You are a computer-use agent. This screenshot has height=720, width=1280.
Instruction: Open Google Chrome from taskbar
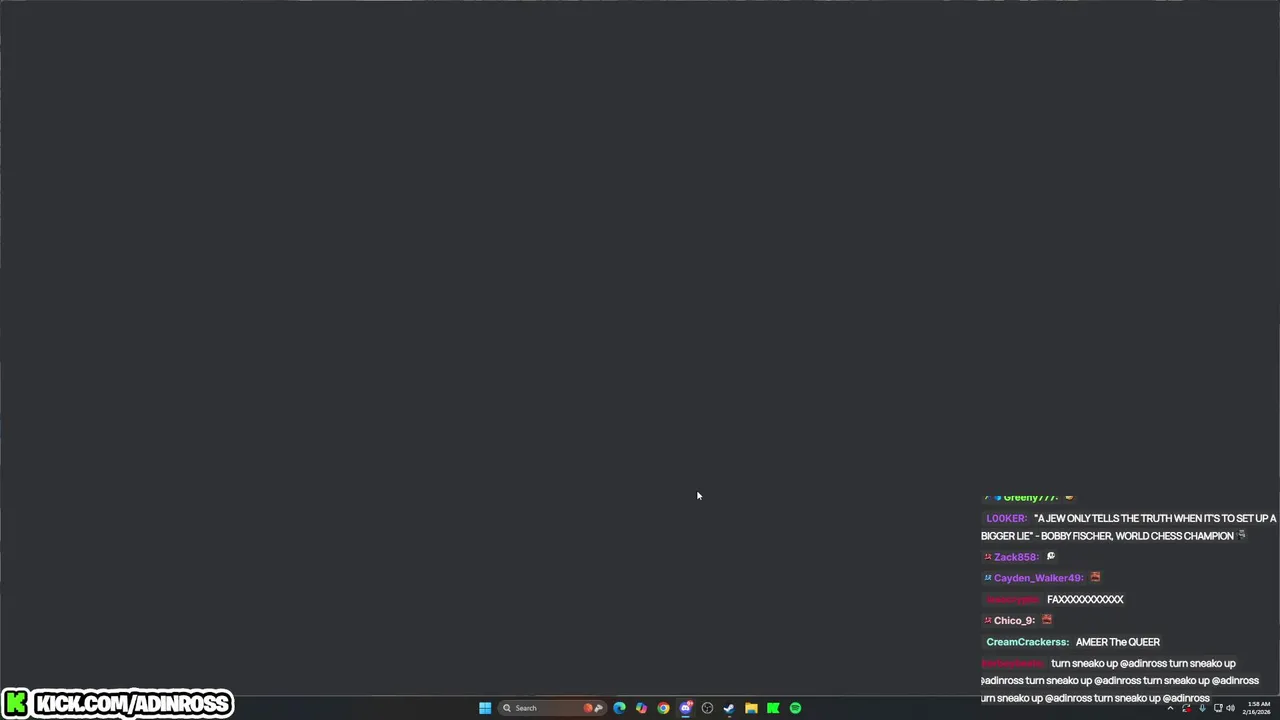click(663, 708)
